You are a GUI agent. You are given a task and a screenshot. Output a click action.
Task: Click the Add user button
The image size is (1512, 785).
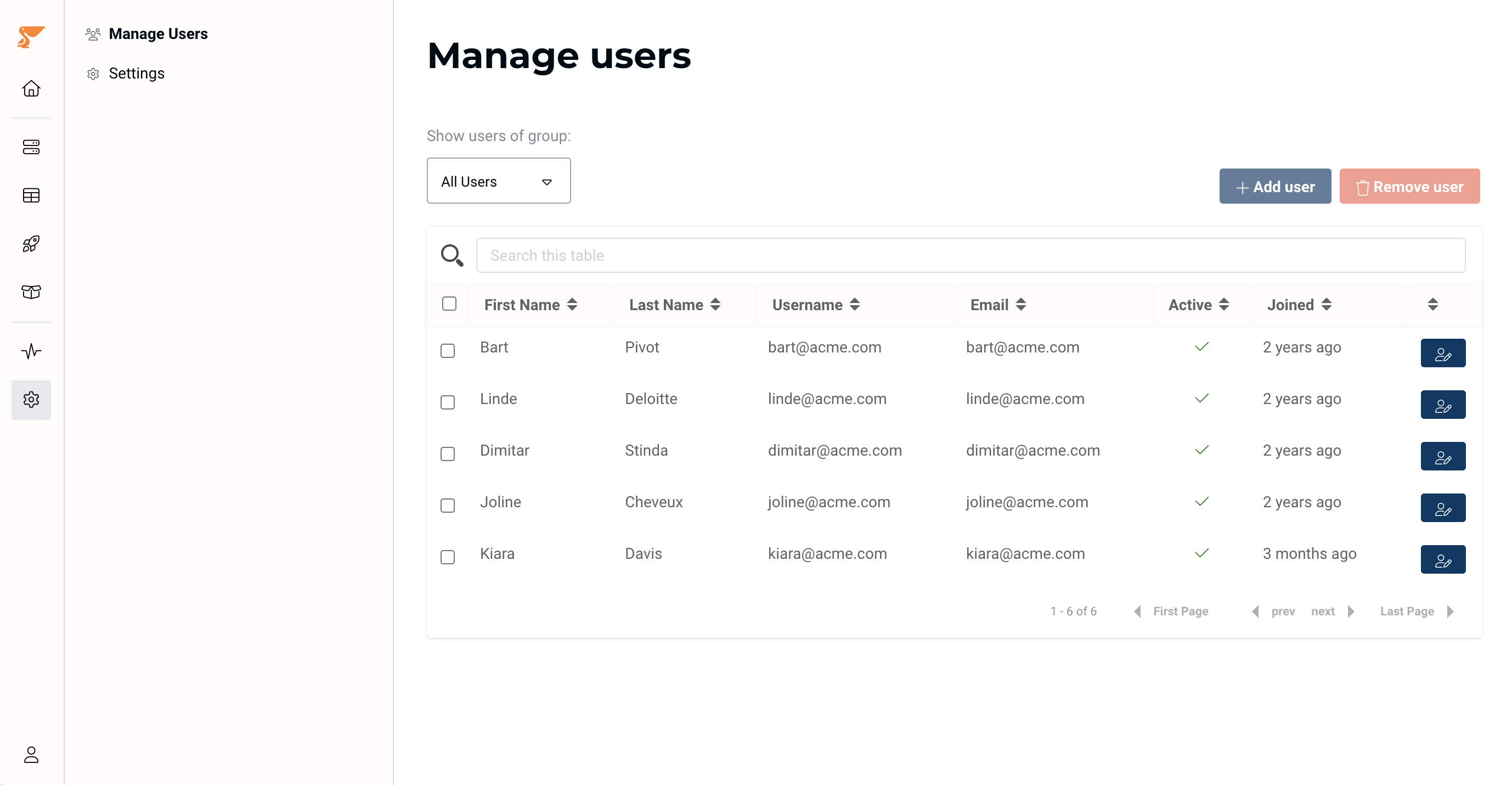(x=1275, y=186)
